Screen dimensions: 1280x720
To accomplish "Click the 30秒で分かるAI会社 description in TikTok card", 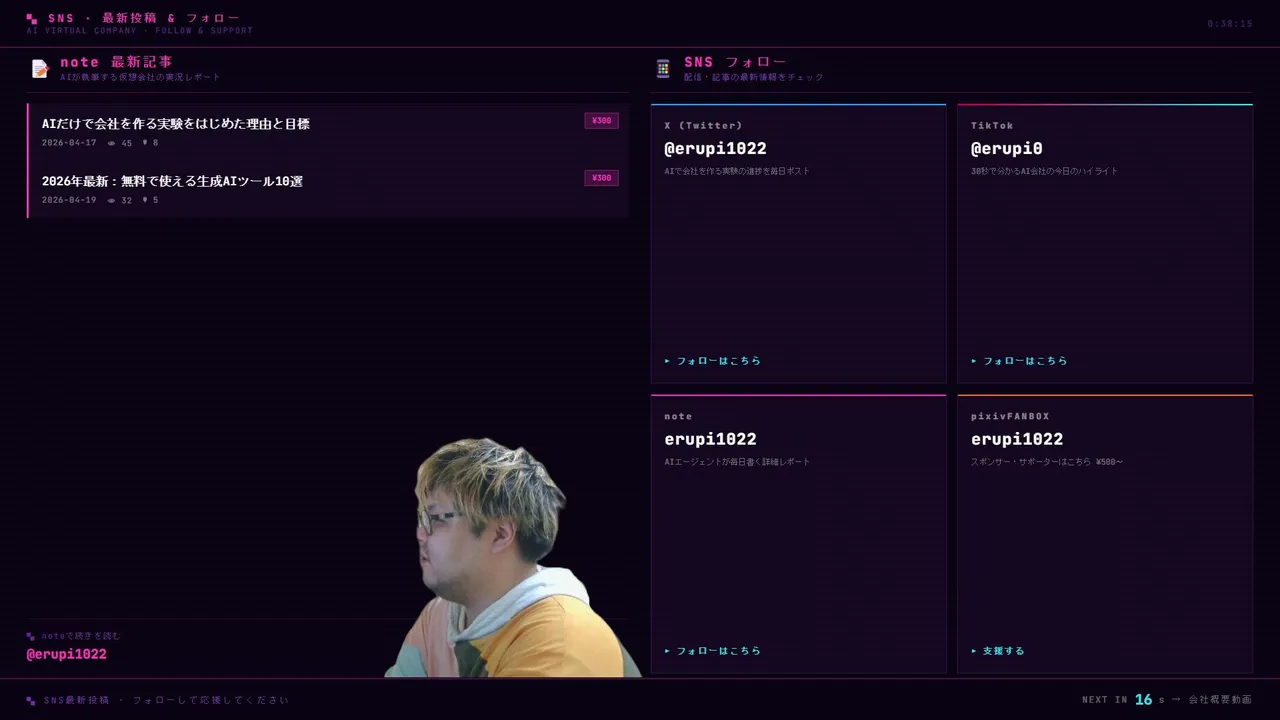I will (x=1044, y=171).
